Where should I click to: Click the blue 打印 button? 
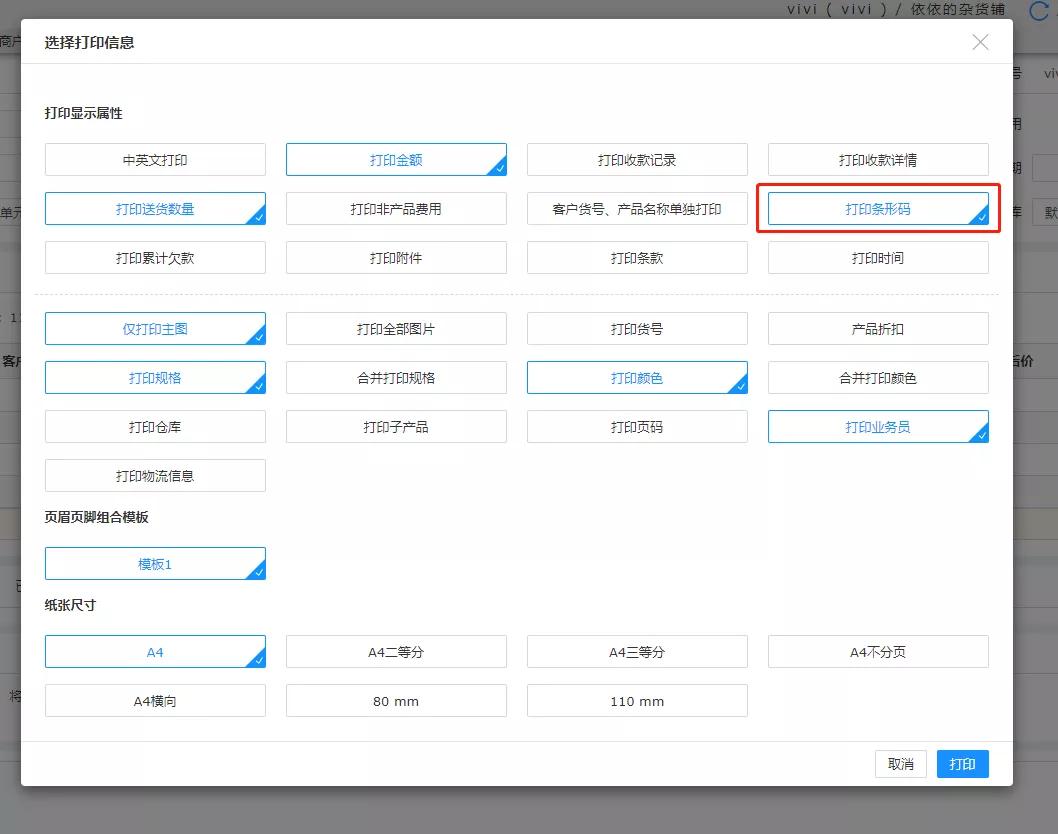(x=962, y=764)
